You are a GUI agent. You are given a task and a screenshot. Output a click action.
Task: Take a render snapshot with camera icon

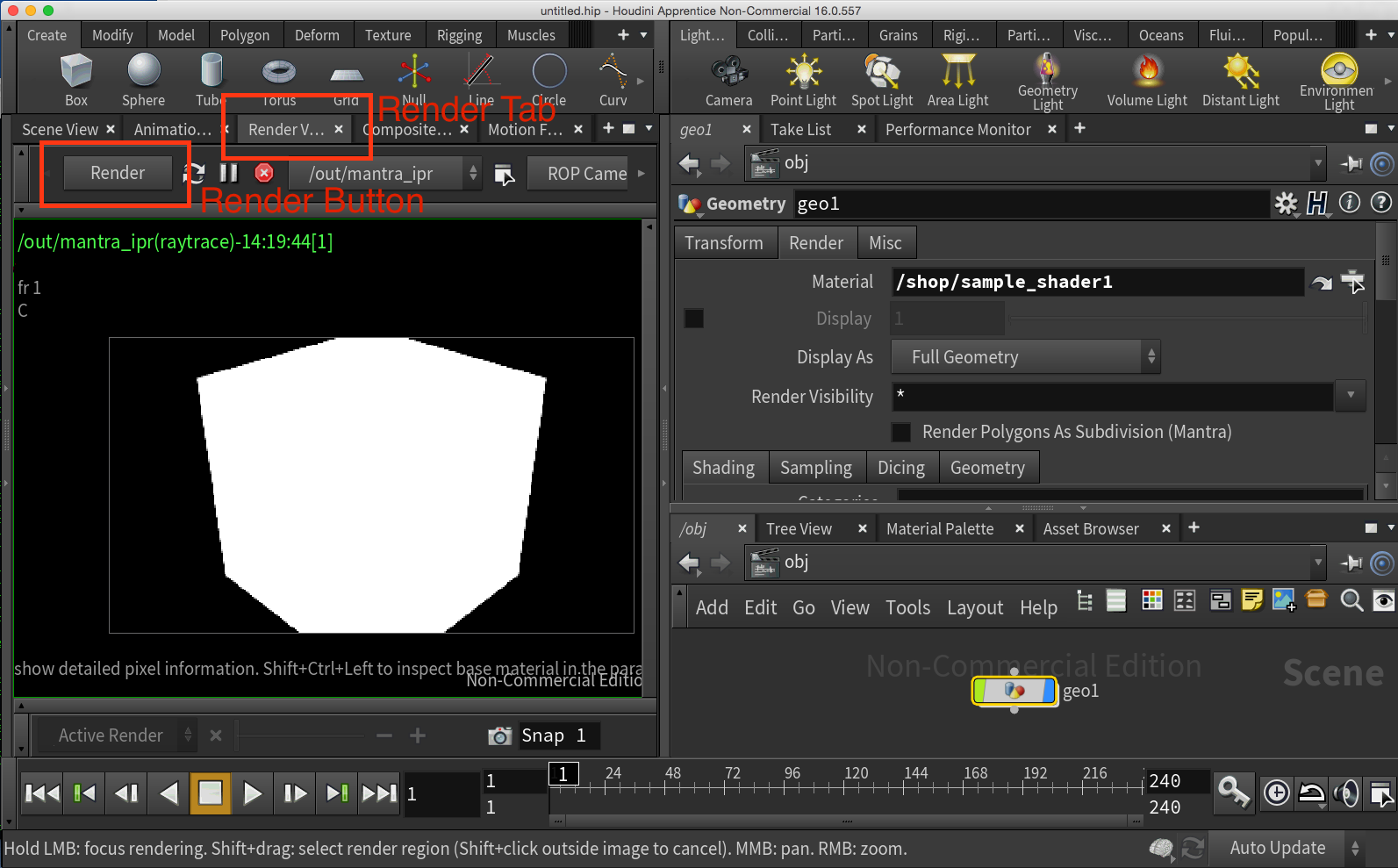(x=499, y=735)
